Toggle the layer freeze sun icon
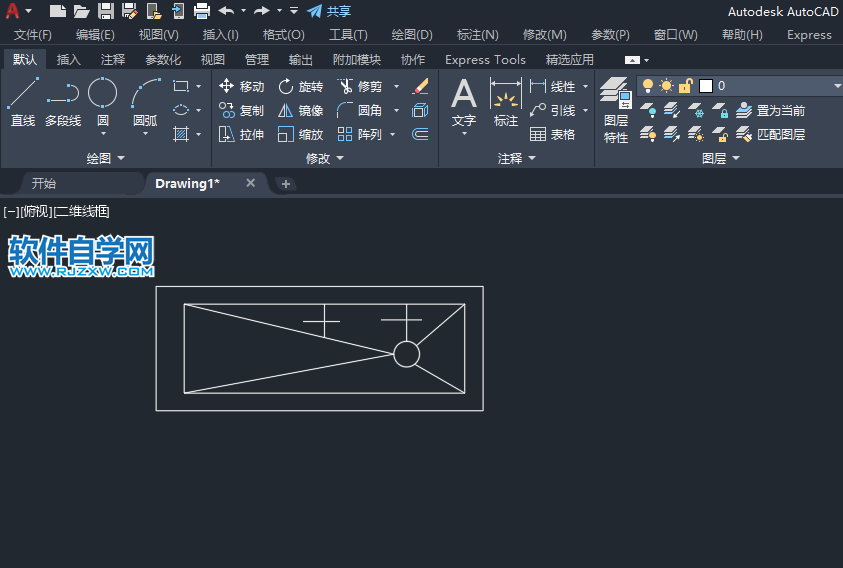The image size is (843, 568). [666, 86]
